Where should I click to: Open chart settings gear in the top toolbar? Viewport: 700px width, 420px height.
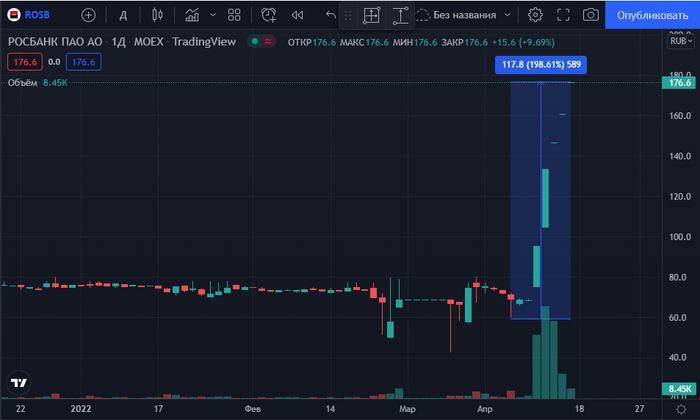[x=535, y=15]
